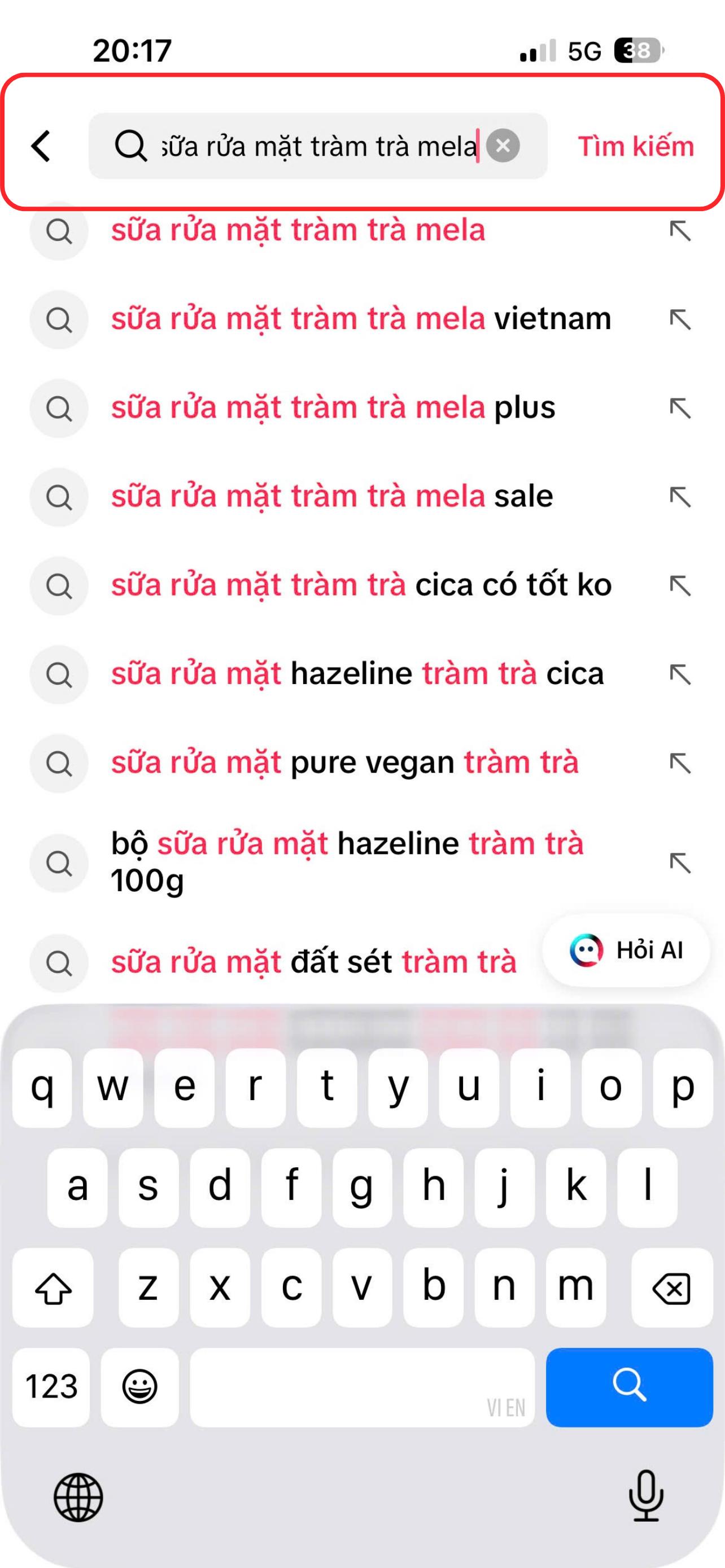Tap the back arrow beside search bar
The height and width of the screenshot is (1568, 725).
41,146
